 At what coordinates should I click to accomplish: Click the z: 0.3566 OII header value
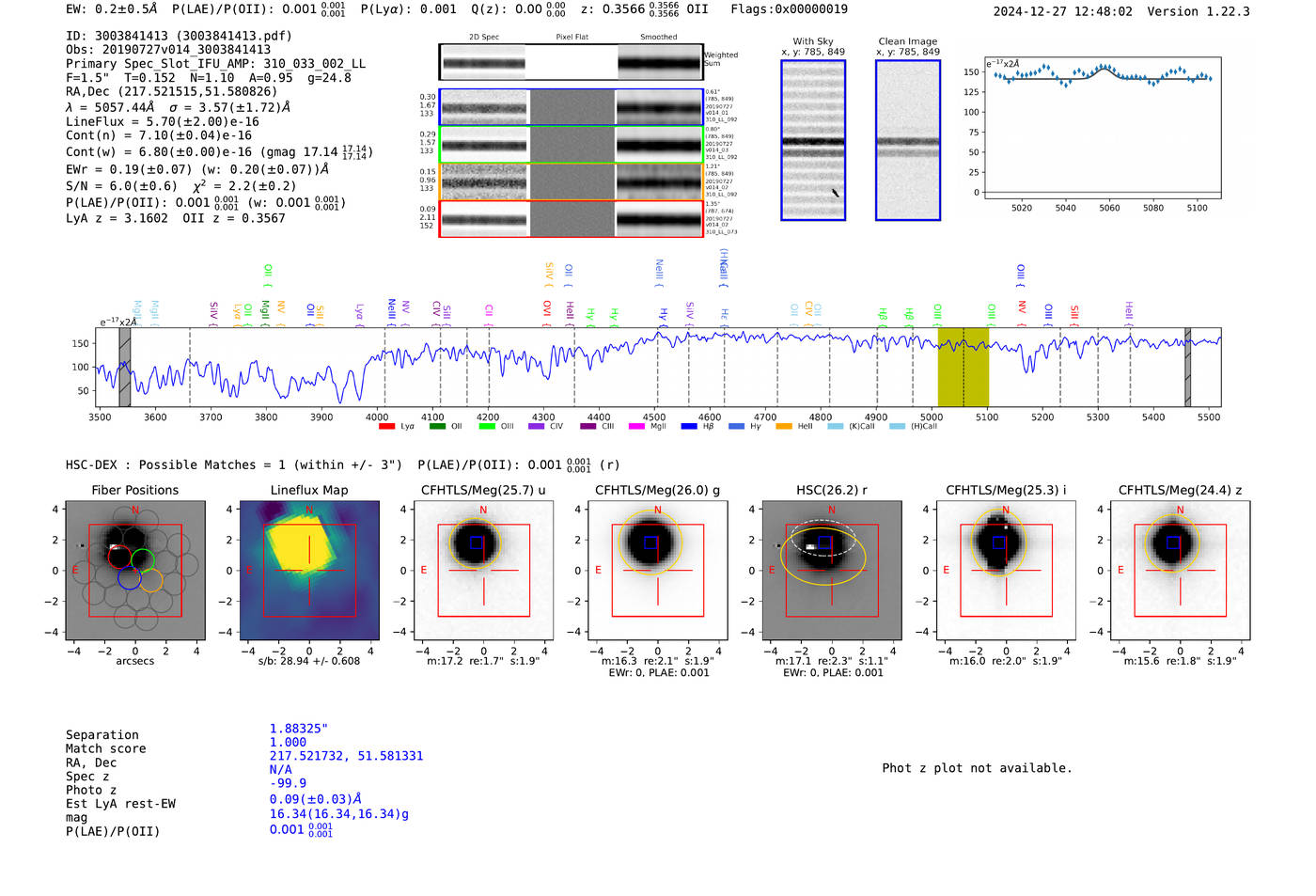(x=645, y=9)
